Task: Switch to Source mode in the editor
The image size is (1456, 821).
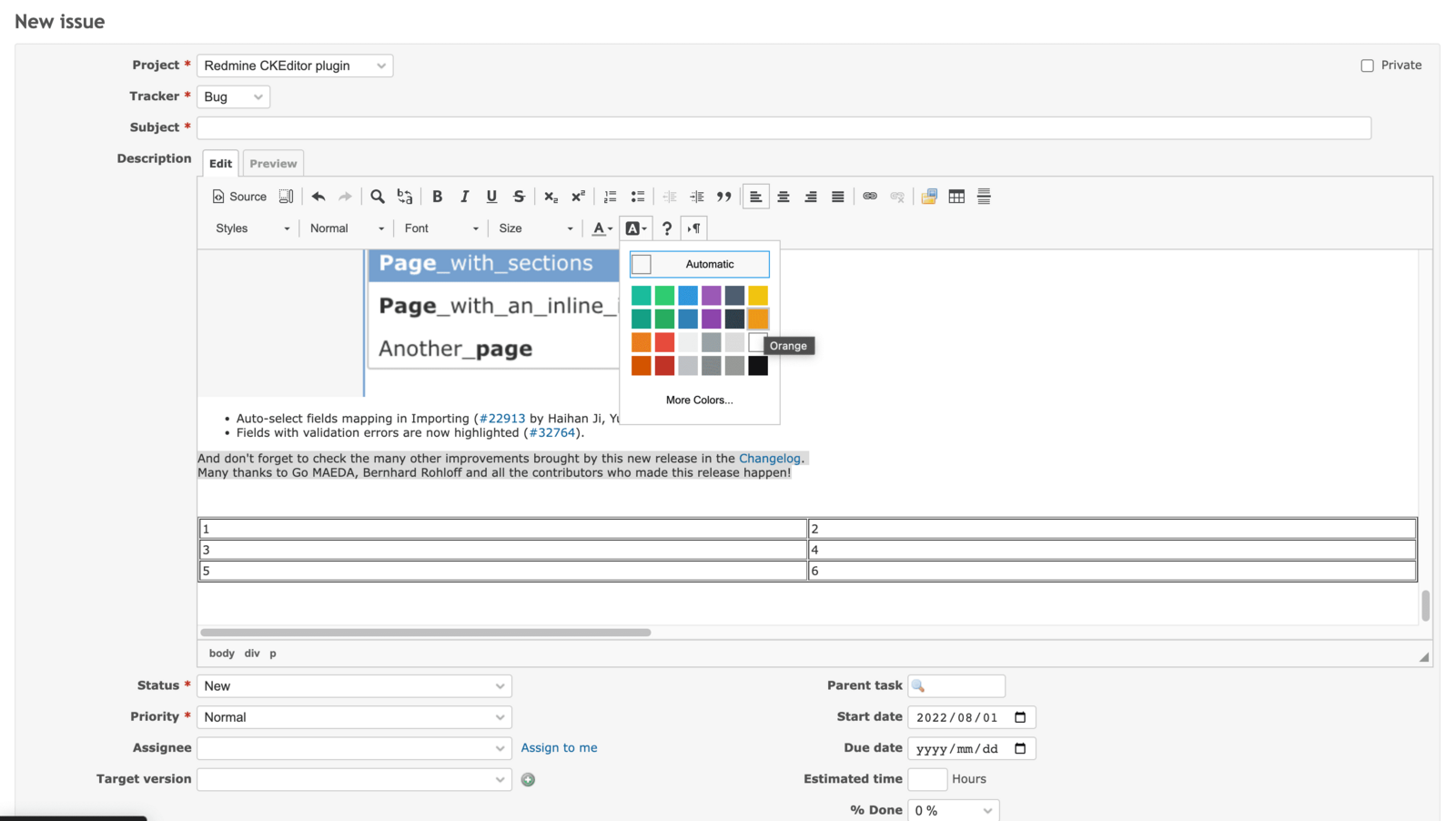Action: [x=238, y=196]
